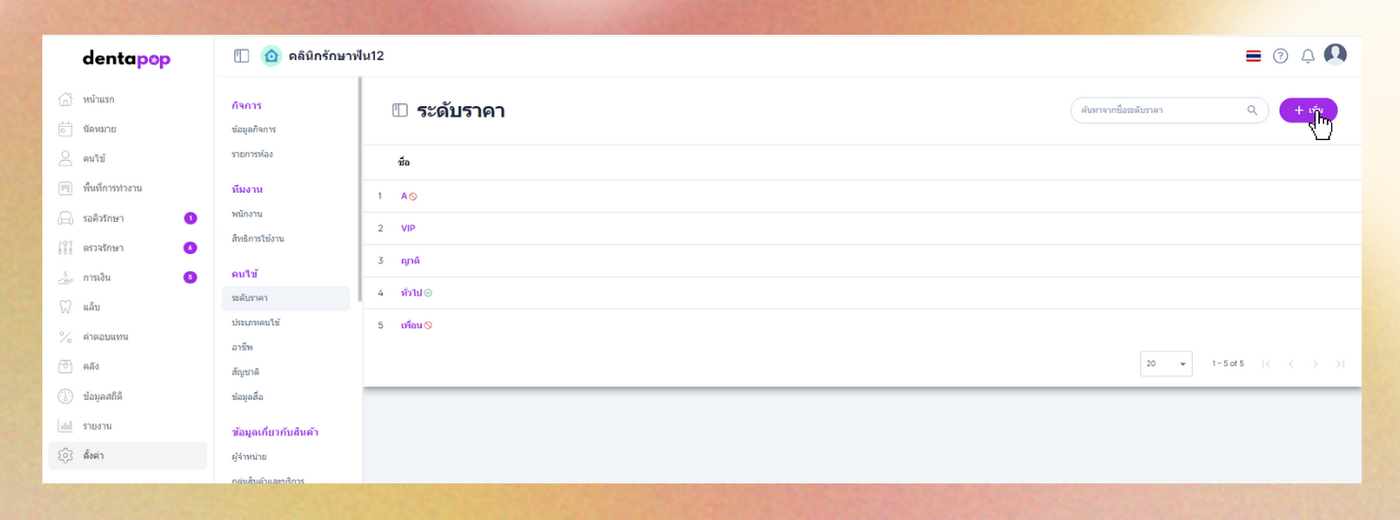1400x520 pixels.
Task: Click the sidebar panel icon beside the clinic logo
Action: (241, 56)
